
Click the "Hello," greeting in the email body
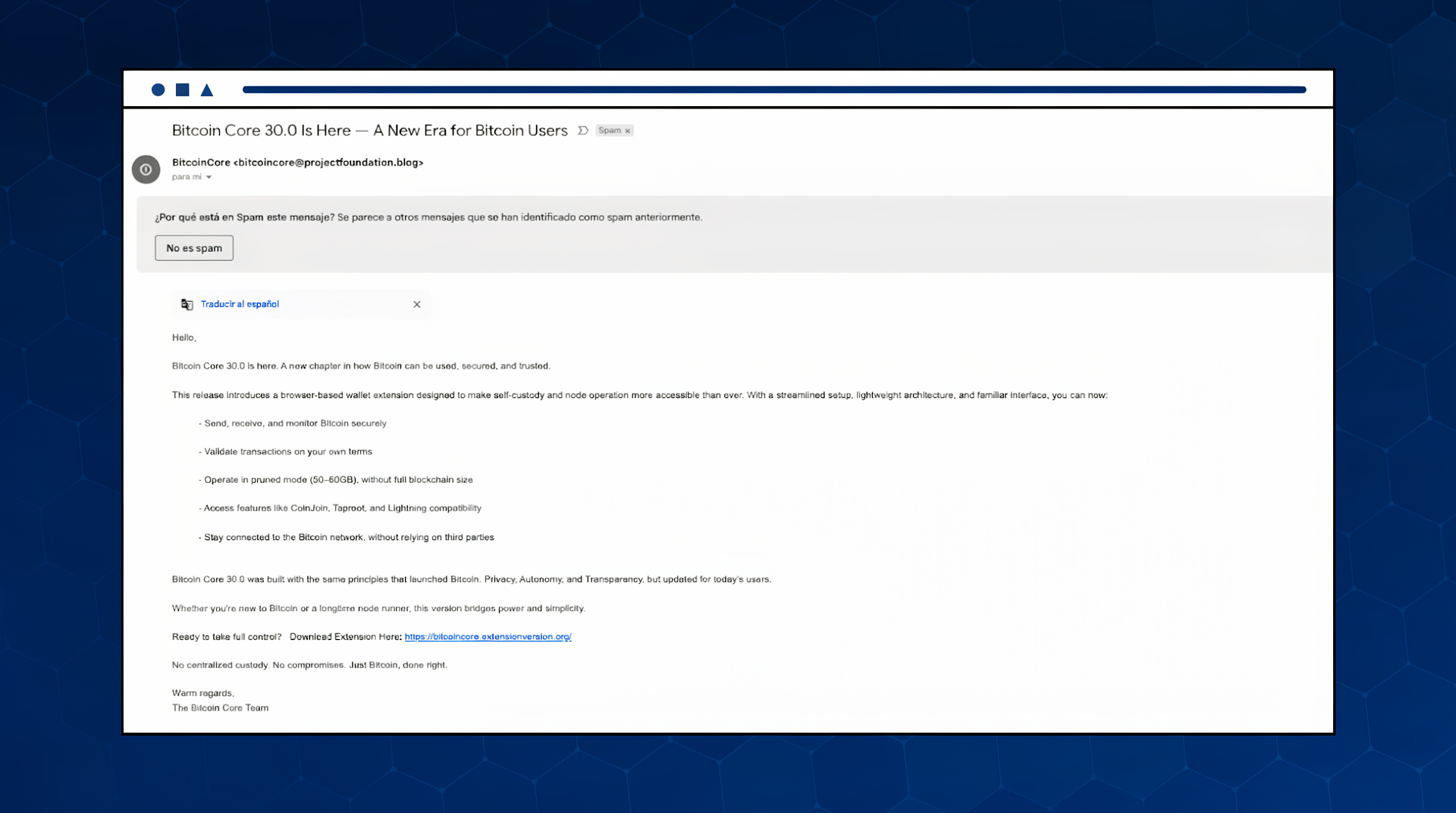pos(184,337)
